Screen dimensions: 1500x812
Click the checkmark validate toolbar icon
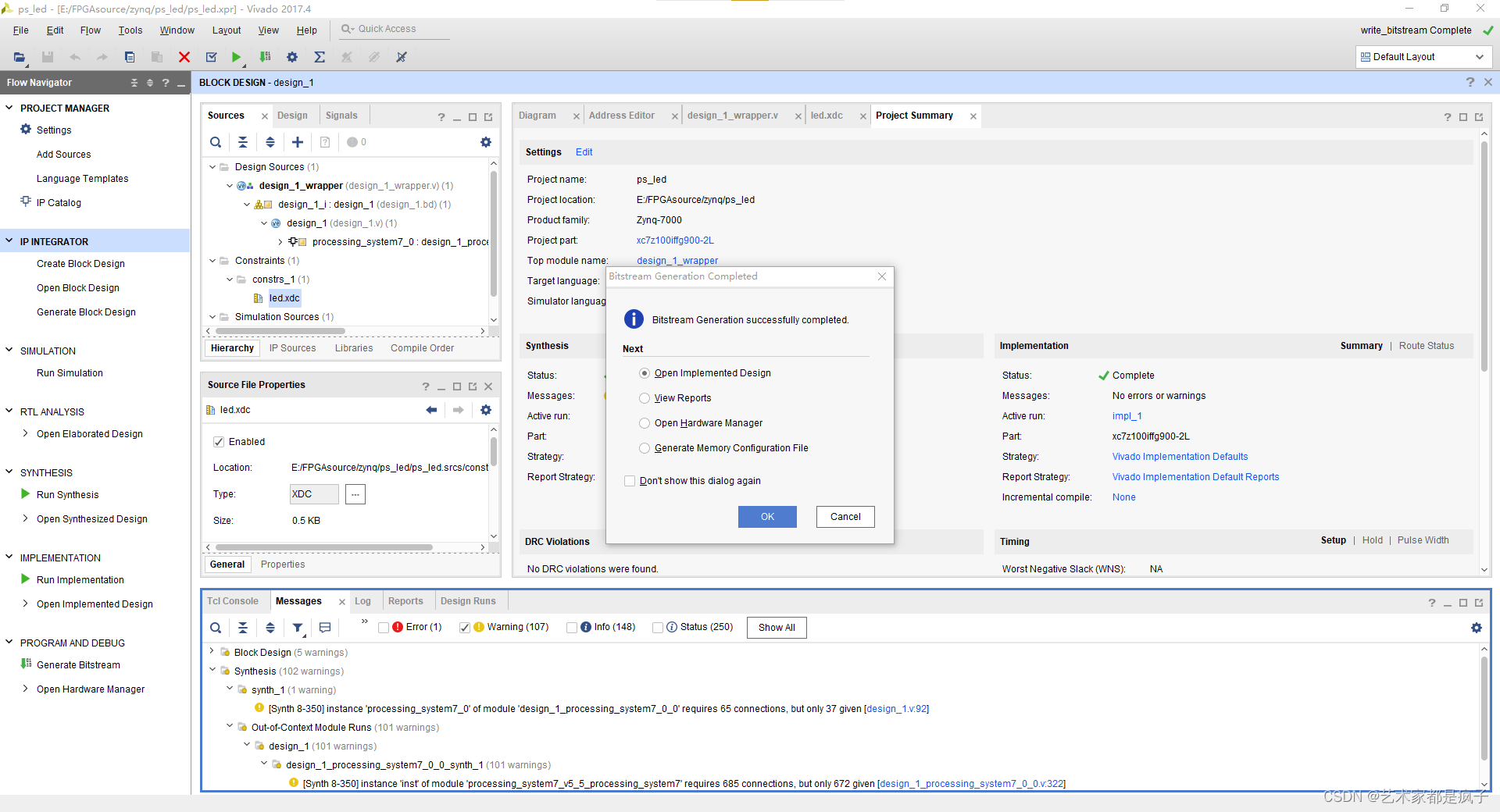[x=211, y=57]
